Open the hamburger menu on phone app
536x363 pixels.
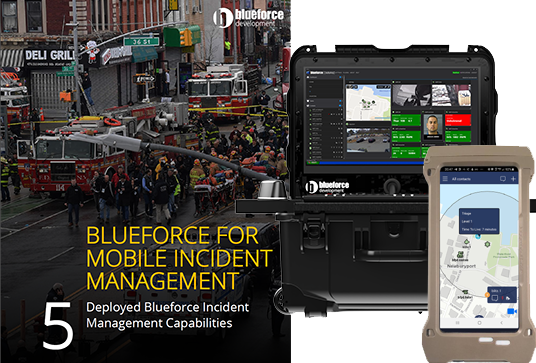click(x=445, y=179)
